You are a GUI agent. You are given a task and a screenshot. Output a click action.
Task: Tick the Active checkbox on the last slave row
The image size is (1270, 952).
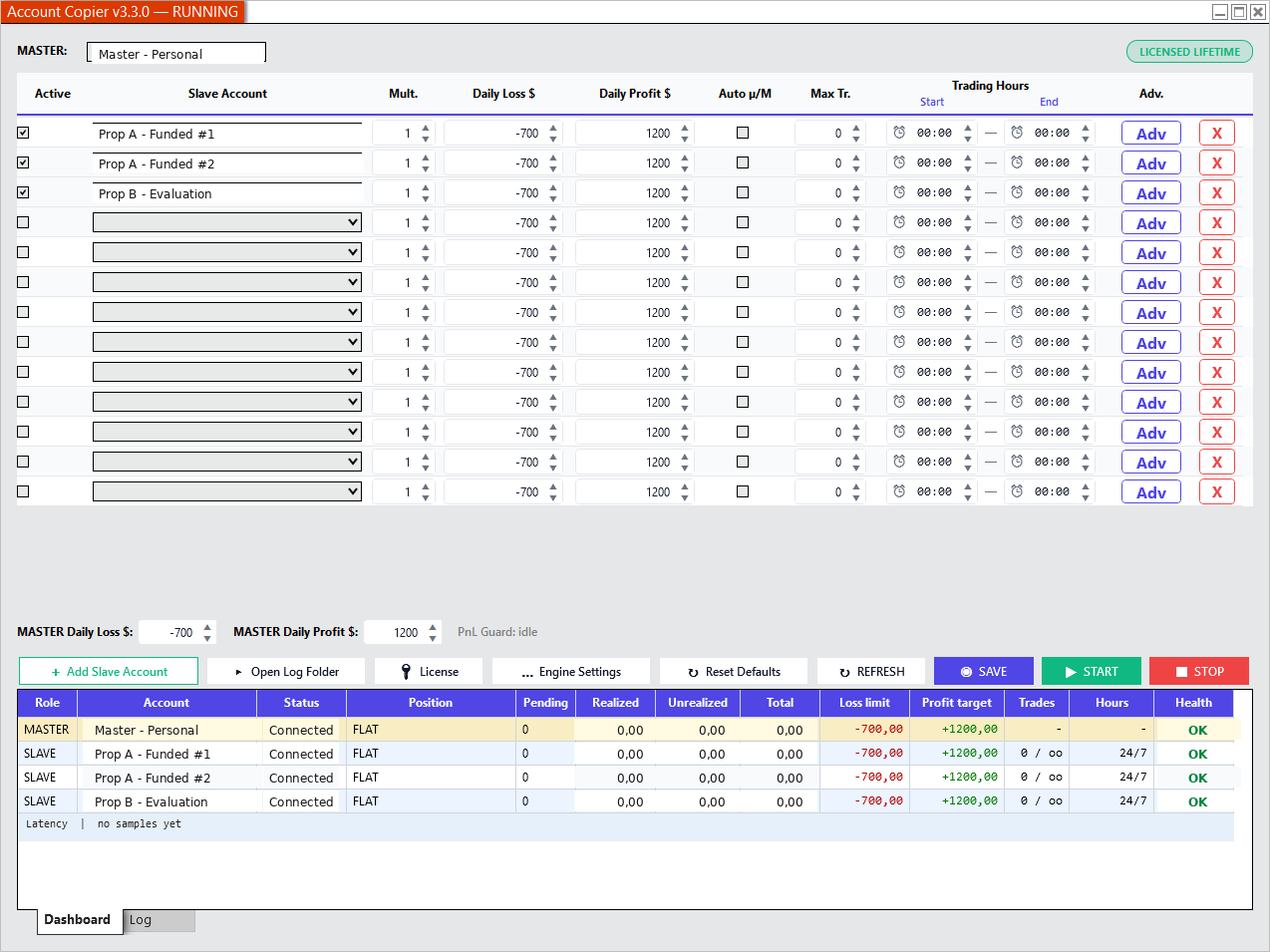click(23, 491)
